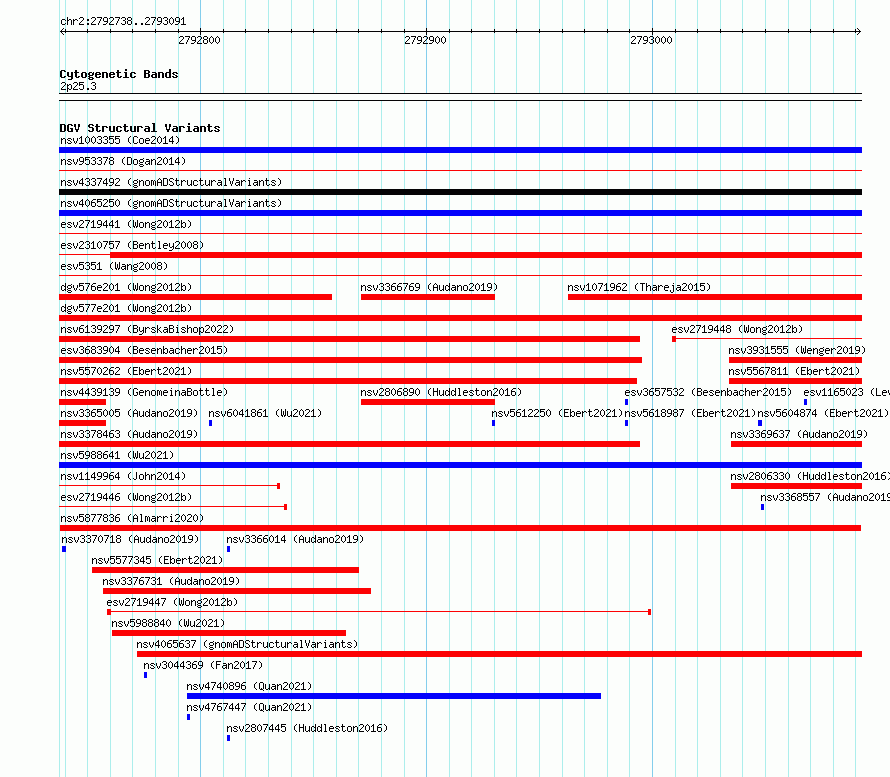Select nsv3931555 (Wenger2019) label

point(797,350)
